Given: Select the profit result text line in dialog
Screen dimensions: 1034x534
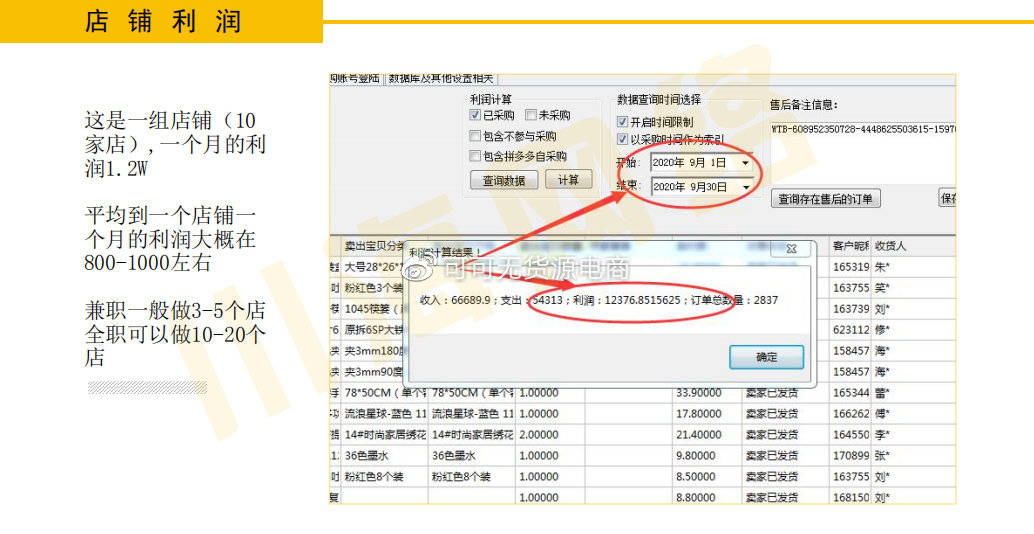Looking at the screenshot, I should (599, 301).
